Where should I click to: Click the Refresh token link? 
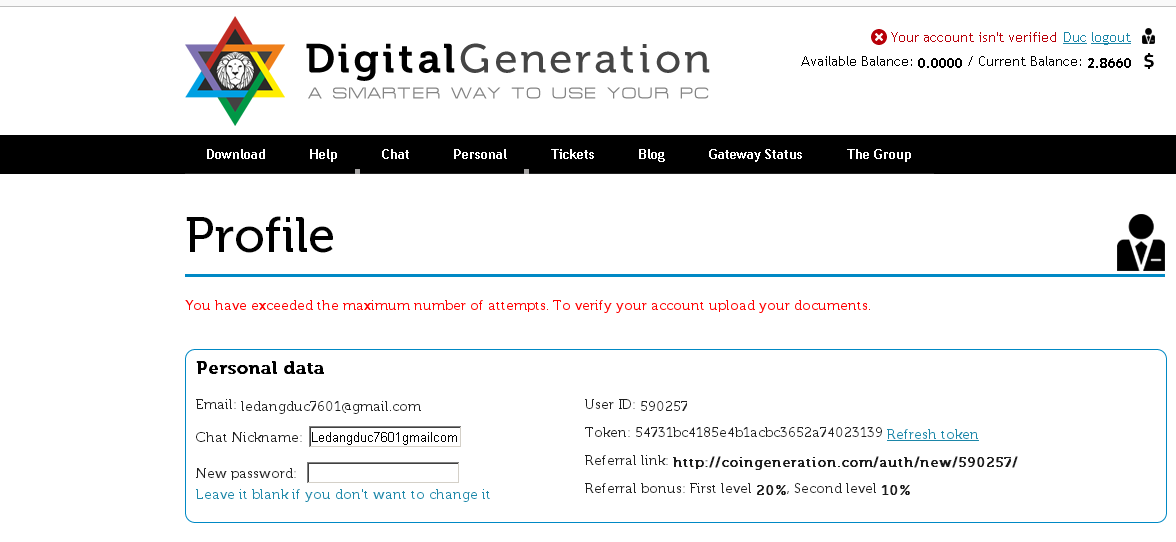tap(932, 434)
